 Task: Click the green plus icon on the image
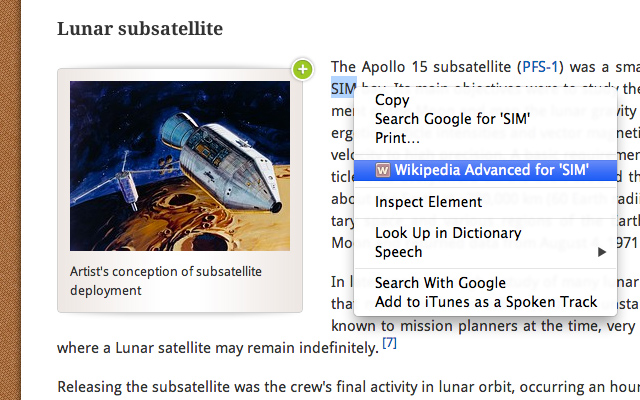coord(303,69)
